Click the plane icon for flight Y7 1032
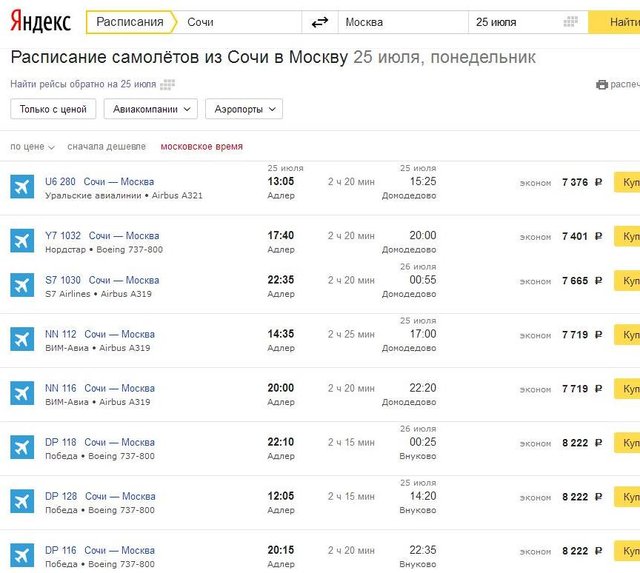 point(22,241)
